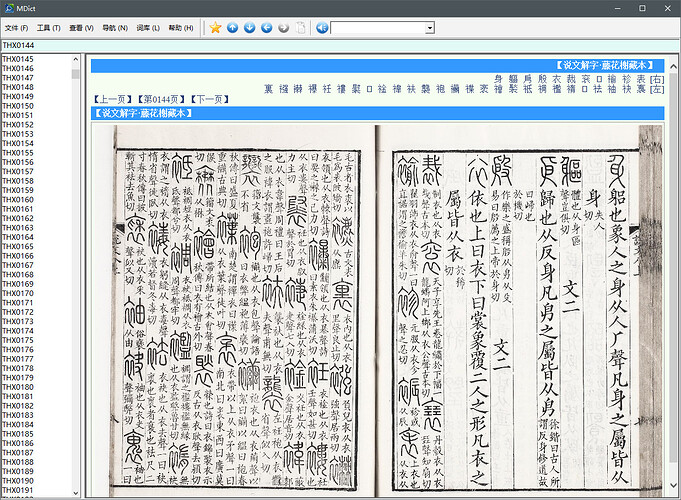Screen dimensions: 681x500
Task: Click the 殷 character link
Action: click(x=542, y=79)
